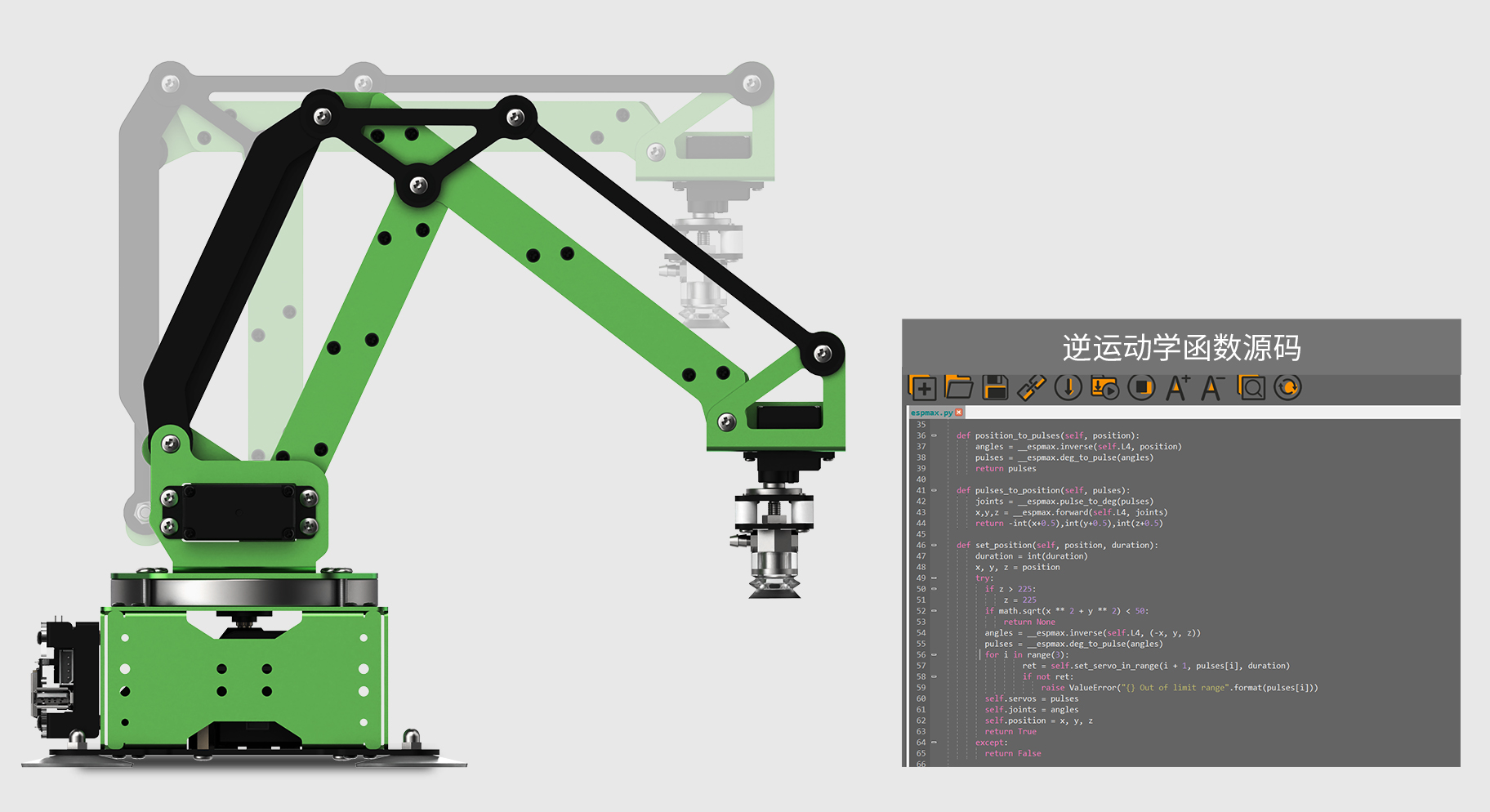Click the 'z = 225' assignment line
Image resolution: width=1490 pixels, height=812 pixels.
click(x=1019, y=600)
